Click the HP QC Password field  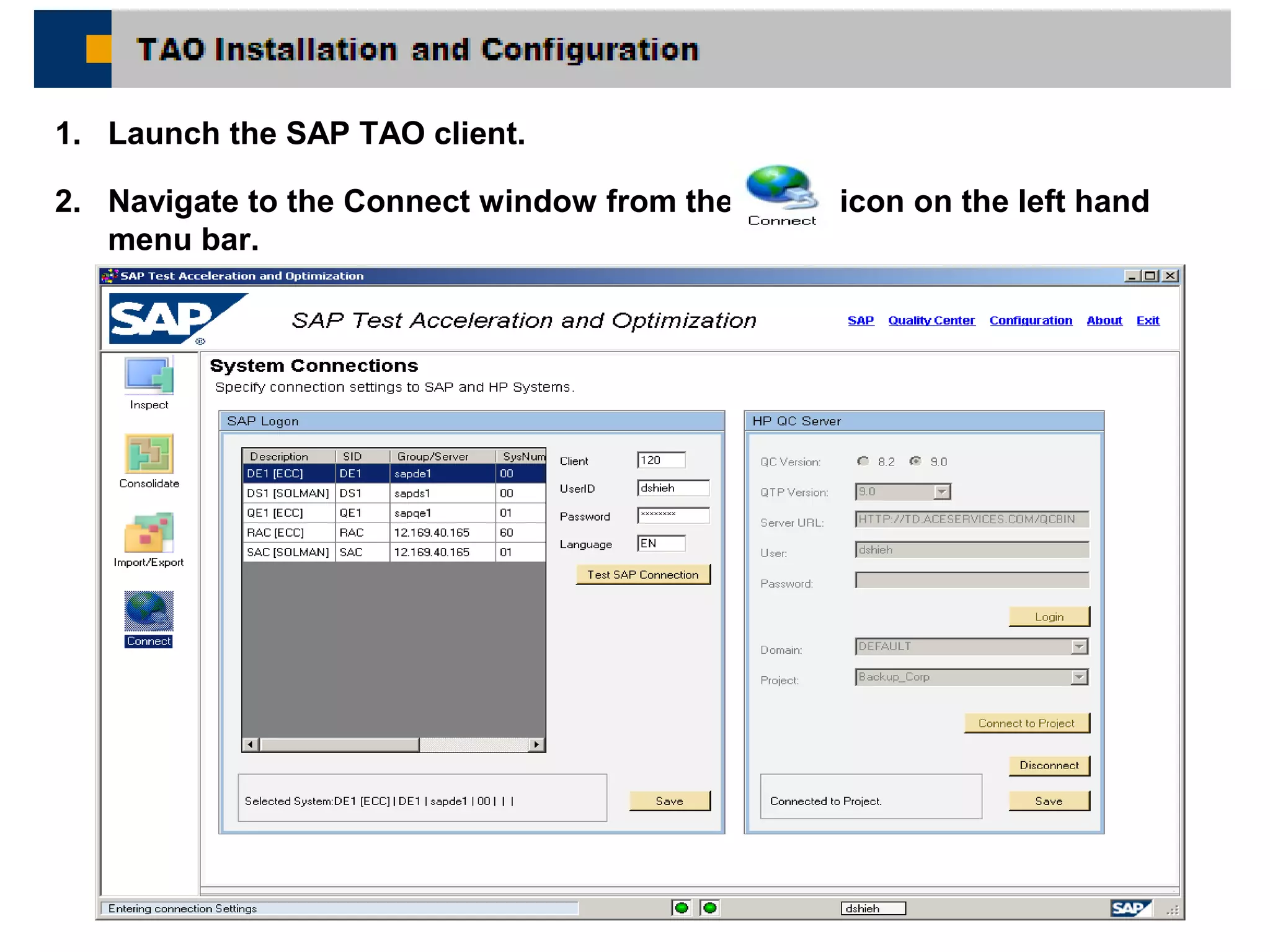tap(972, 580)
